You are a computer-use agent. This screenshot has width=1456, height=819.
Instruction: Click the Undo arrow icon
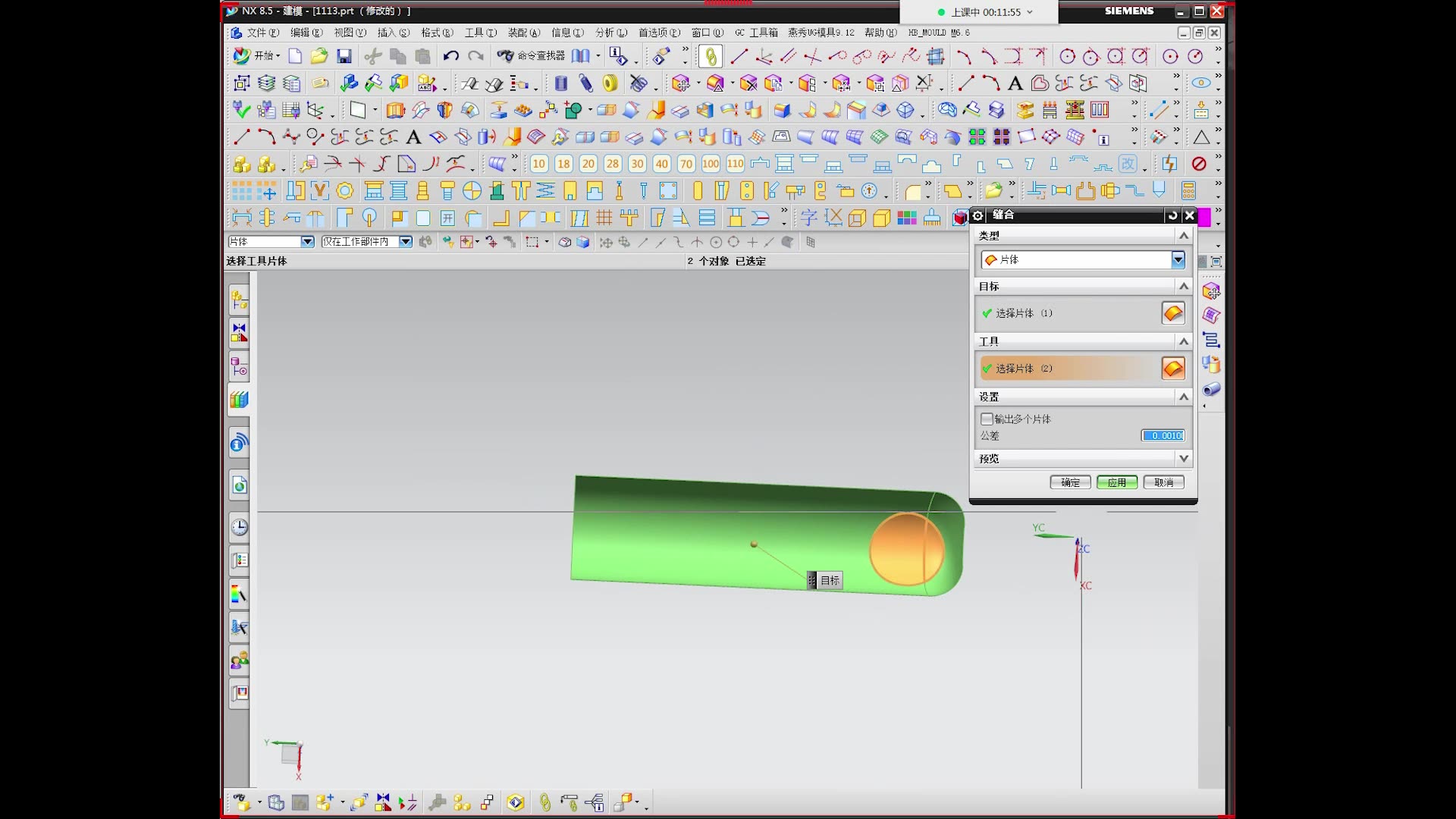click(x=451, y=56)
